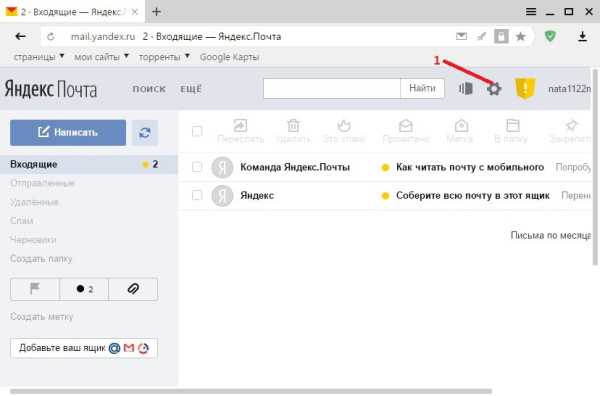Viewport: 600px width, 396px height.
Task: Click the reader mode icon in address bar
Action: (501, 37)
